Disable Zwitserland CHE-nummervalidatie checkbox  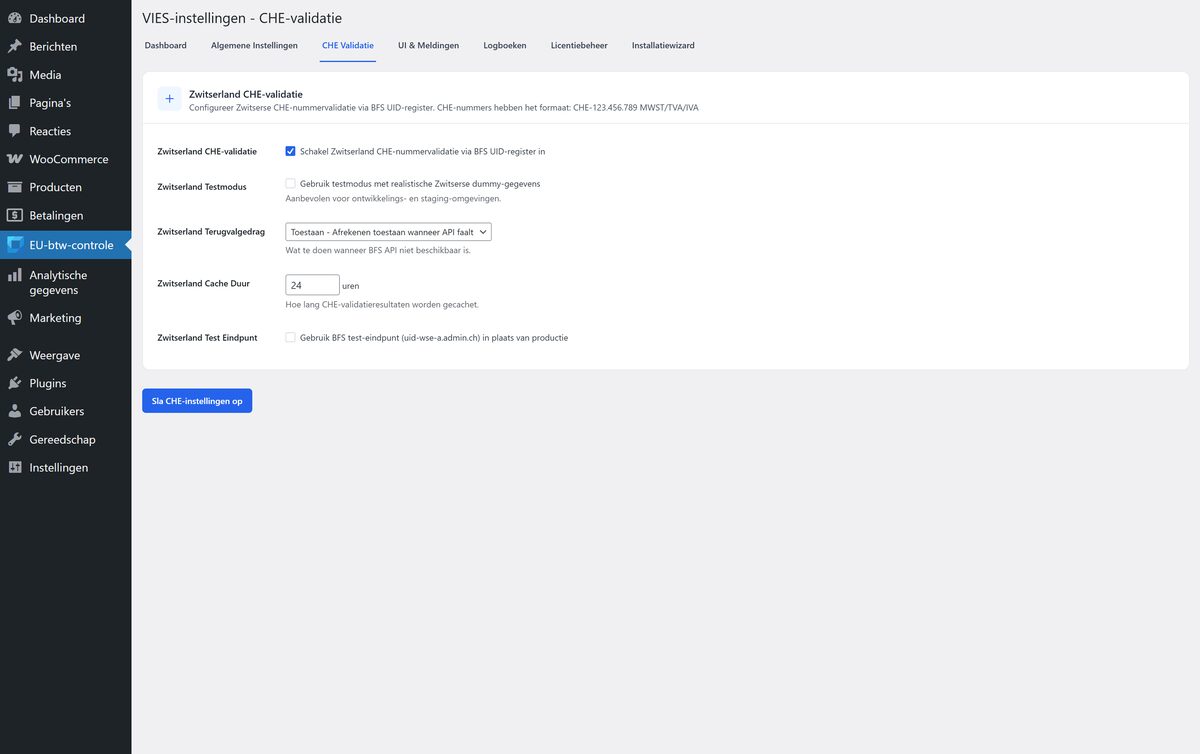[290, 152]
